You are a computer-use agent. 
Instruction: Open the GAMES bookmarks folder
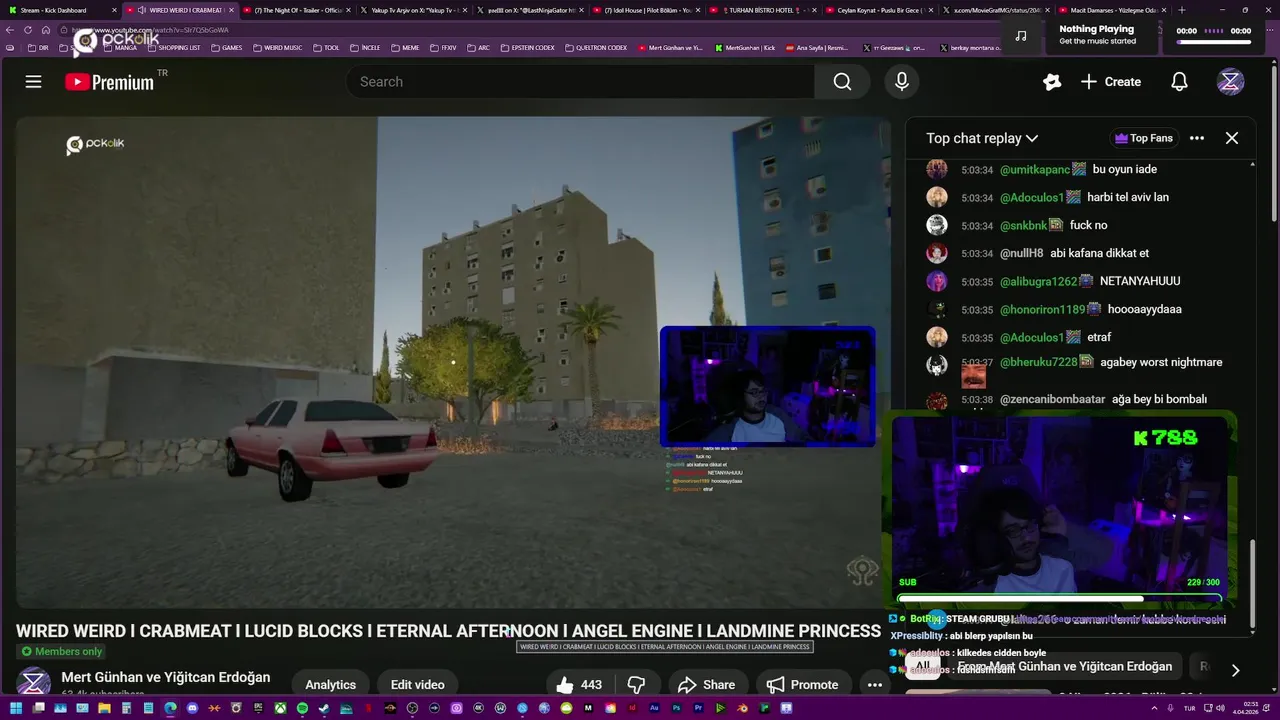tap(226, 48)
